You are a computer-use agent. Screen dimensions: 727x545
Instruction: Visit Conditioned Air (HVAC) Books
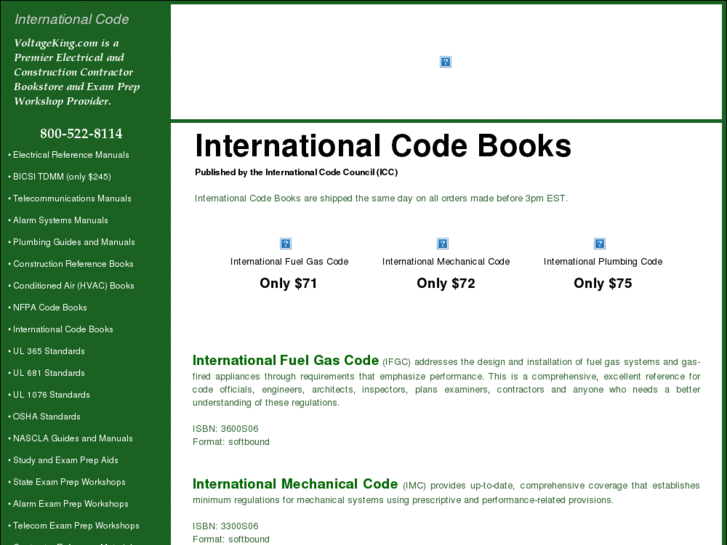click(x=73, y=286)
